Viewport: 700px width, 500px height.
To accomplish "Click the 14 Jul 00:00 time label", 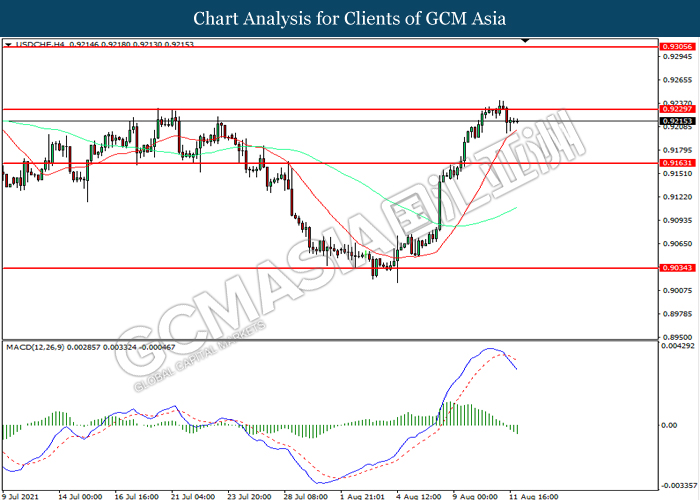I will [80, 496].
